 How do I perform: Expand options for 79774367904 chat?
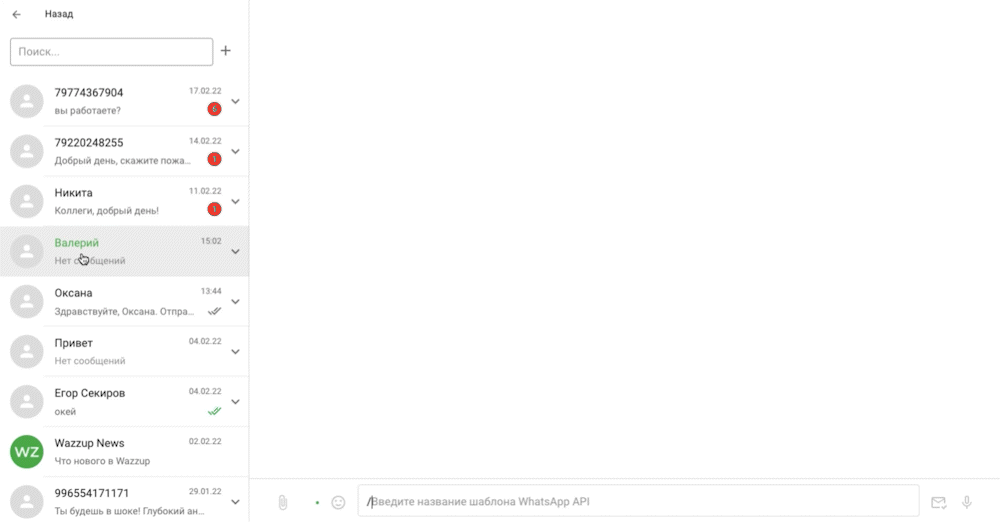[235, 101]
